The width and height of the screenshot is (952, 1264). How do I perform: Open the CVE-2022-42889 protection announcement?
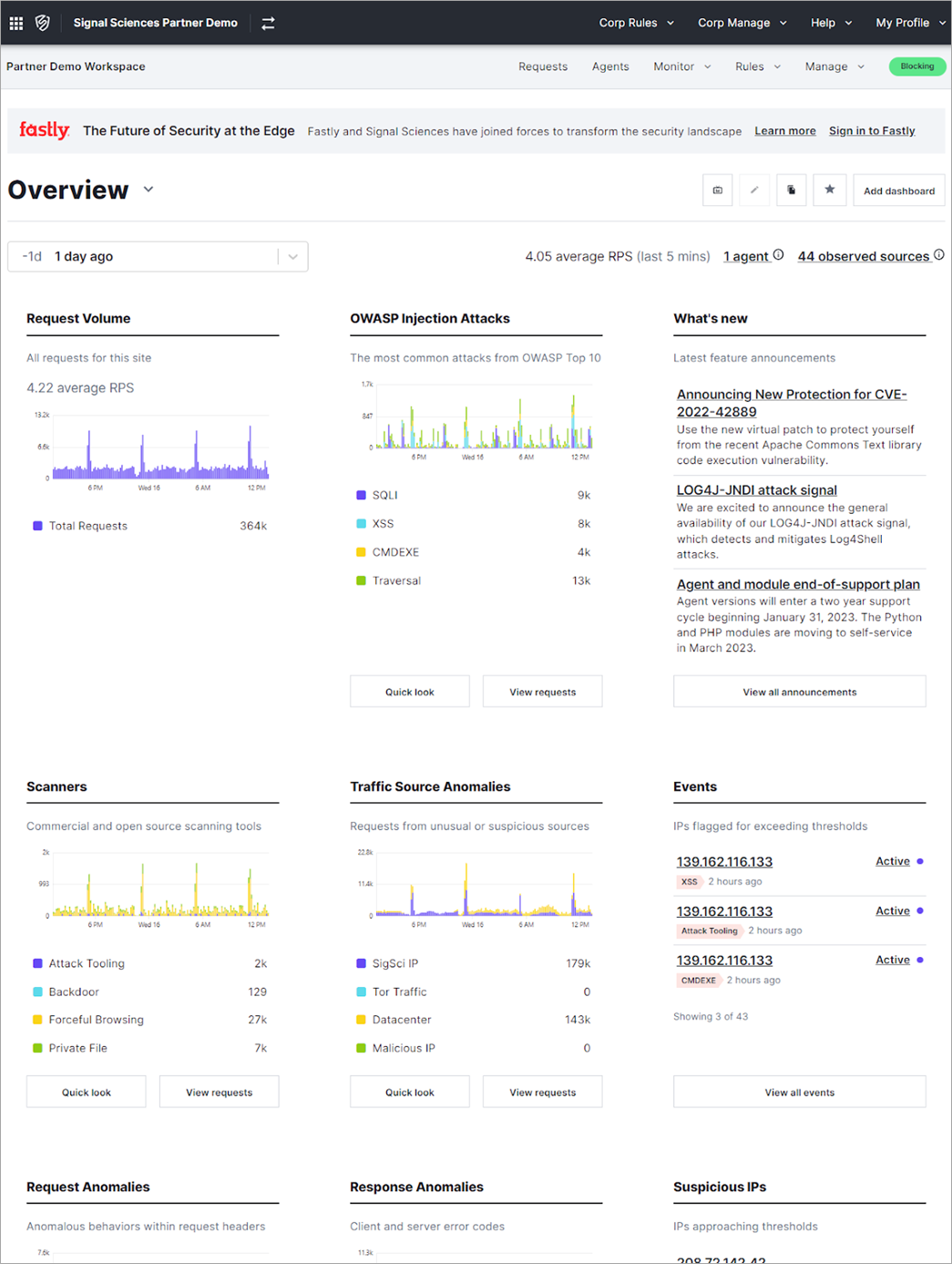[x=792, y=403]
